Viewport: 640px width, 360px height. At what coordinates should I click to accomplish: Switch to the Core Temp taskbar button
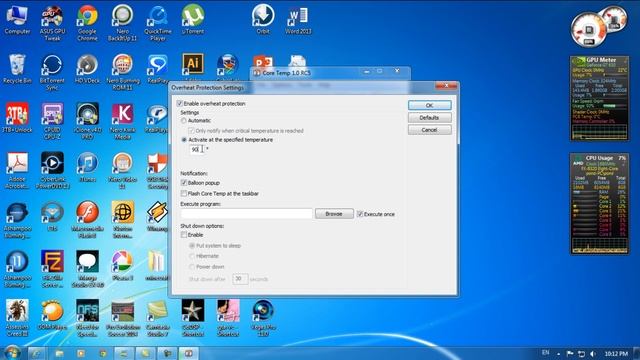point(188,353)
